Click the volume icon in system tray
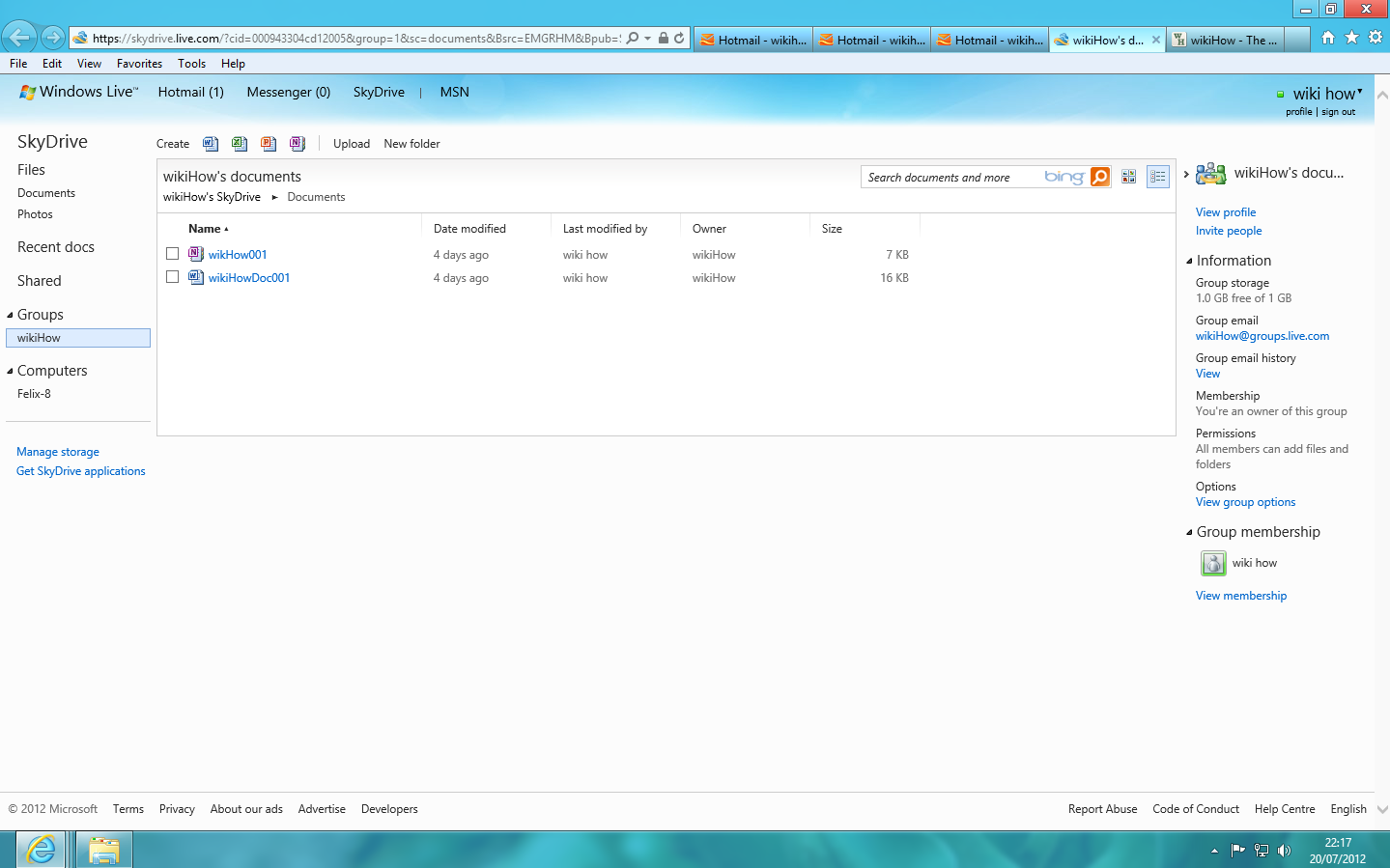1390x868 pixels. point(1285,851)
